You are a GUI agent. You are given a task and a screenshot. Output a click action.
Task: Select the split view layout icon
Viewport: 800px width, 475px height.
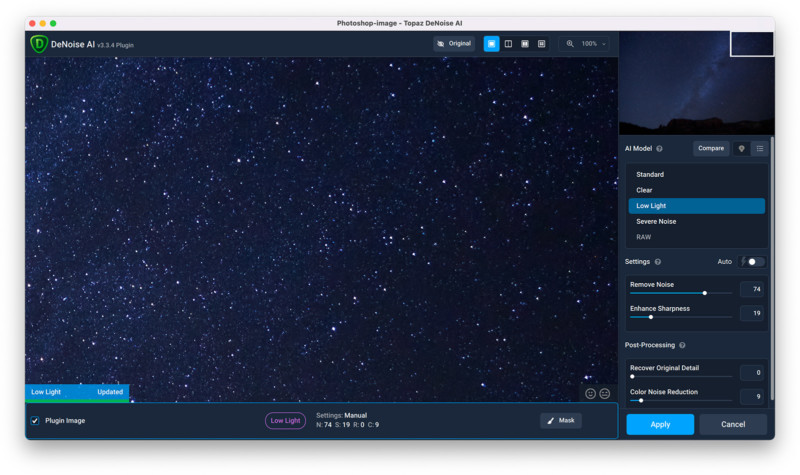[x=508, y=44]
